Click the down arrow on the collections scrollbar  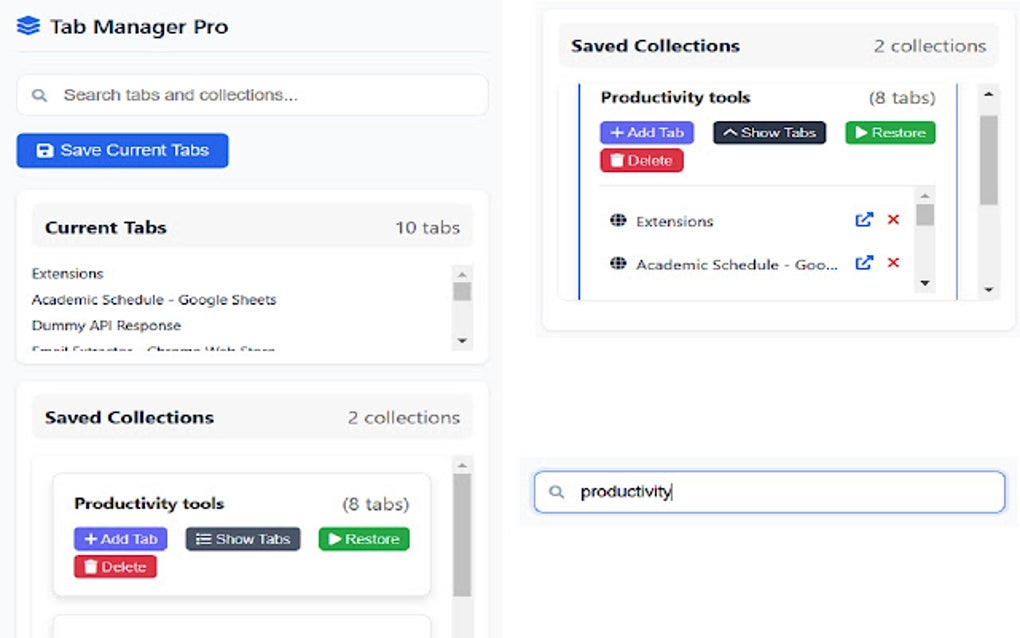point(988,290)
